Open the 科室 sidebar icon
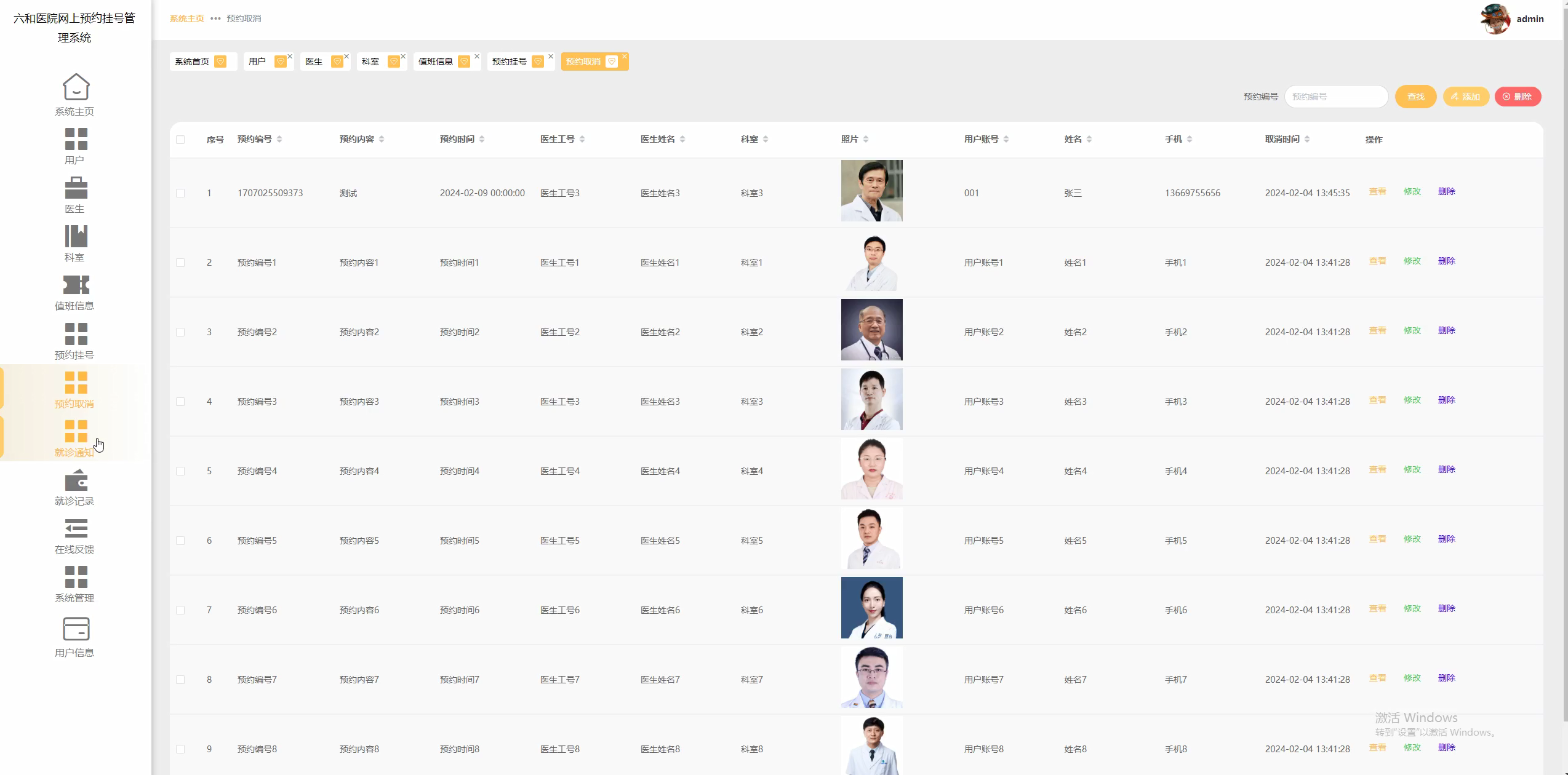The width and height of the screenshot is (1568, 775). [x=76, y=236]
